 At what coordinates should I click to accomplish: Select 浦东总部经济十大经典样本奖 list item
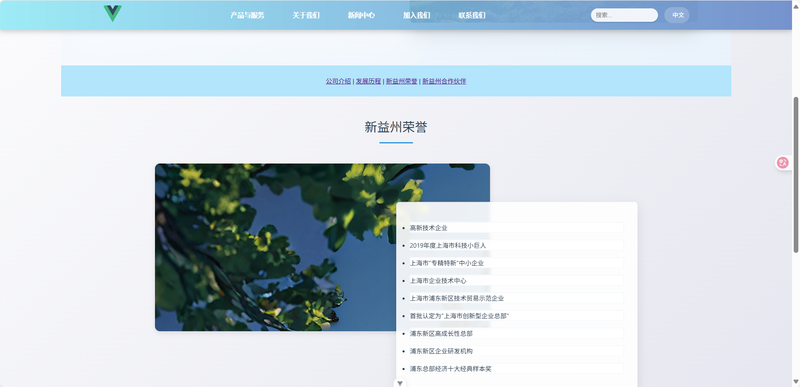pos(516,369)
